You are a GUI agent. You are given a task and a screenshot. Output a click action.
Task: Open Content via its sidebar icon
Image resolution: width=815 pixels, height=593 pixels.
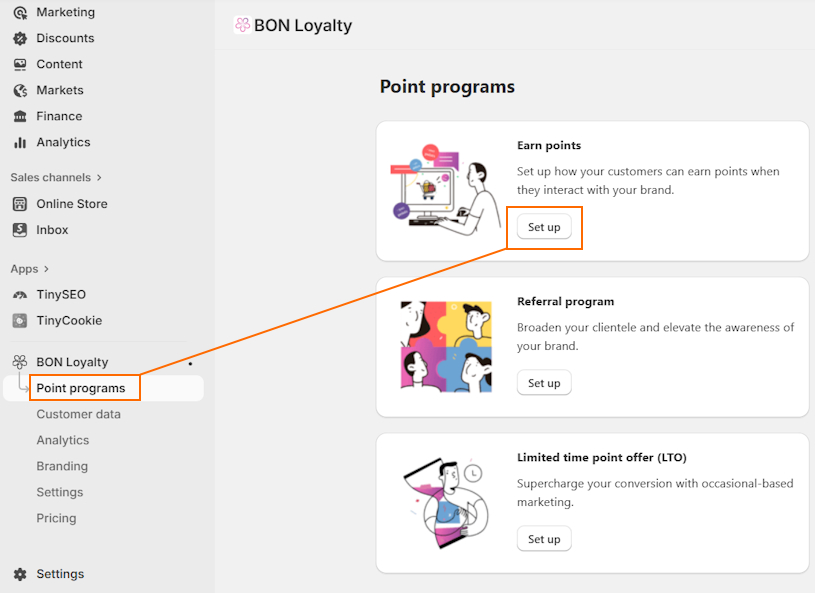coord(20,64)
